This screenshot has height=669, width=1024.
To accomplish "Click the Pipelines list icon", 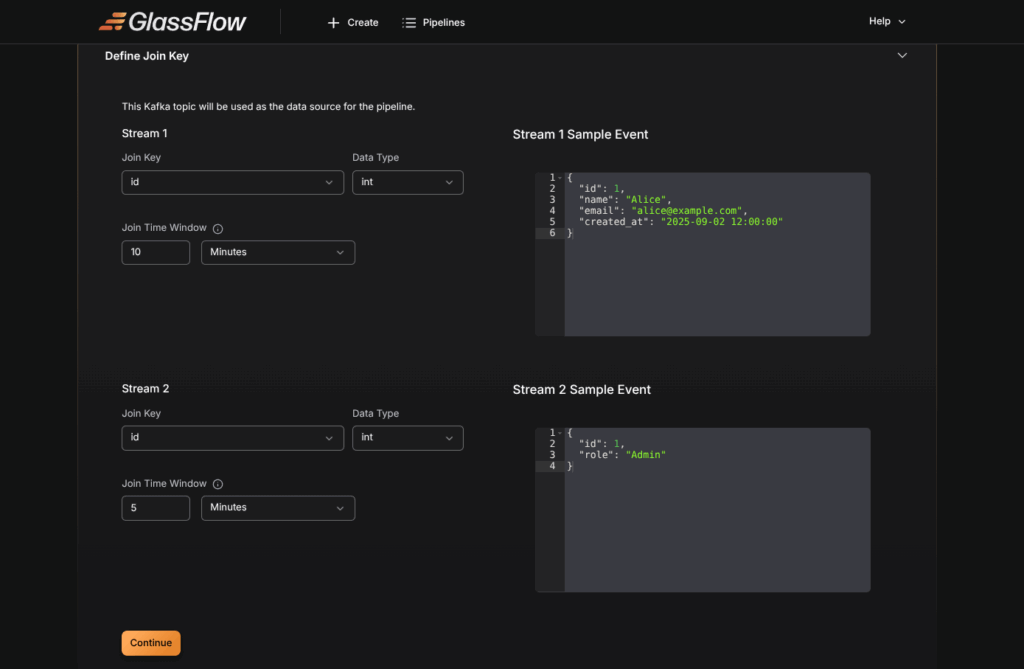I will click(x=409, y=23).
